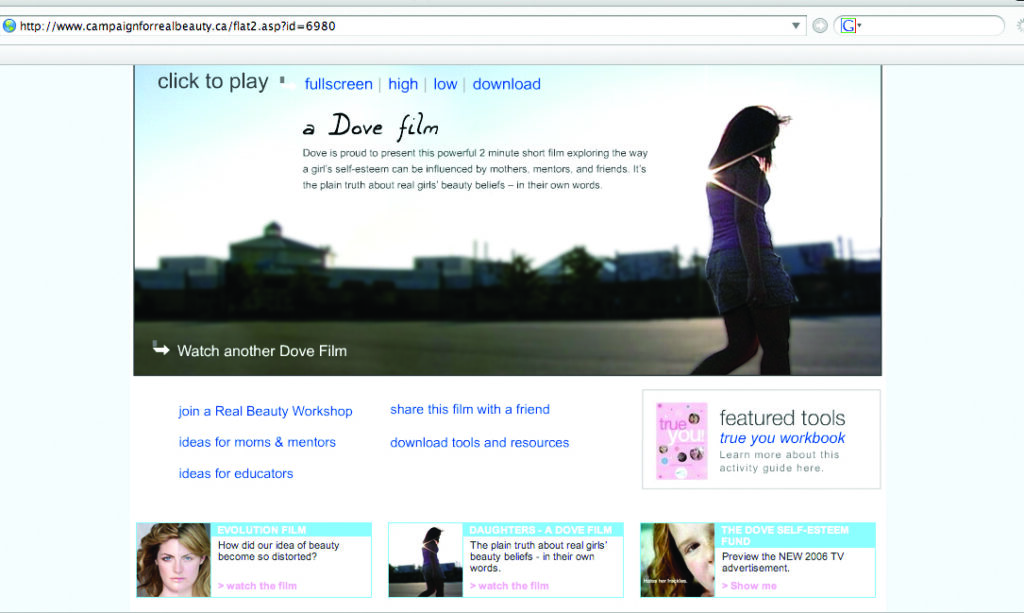Click 'watch the film' under Daughters film
The image size is (1024, 613).
[x=509, y=586]
